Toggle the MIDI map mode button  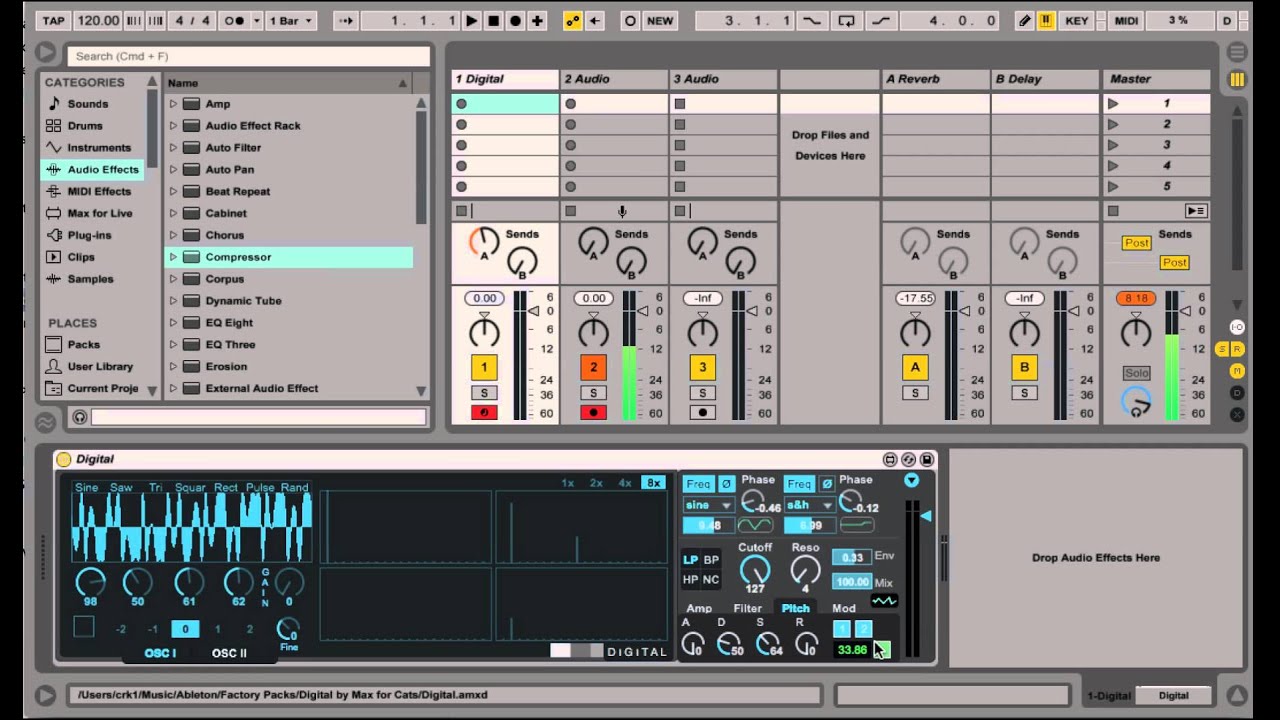1126,20
